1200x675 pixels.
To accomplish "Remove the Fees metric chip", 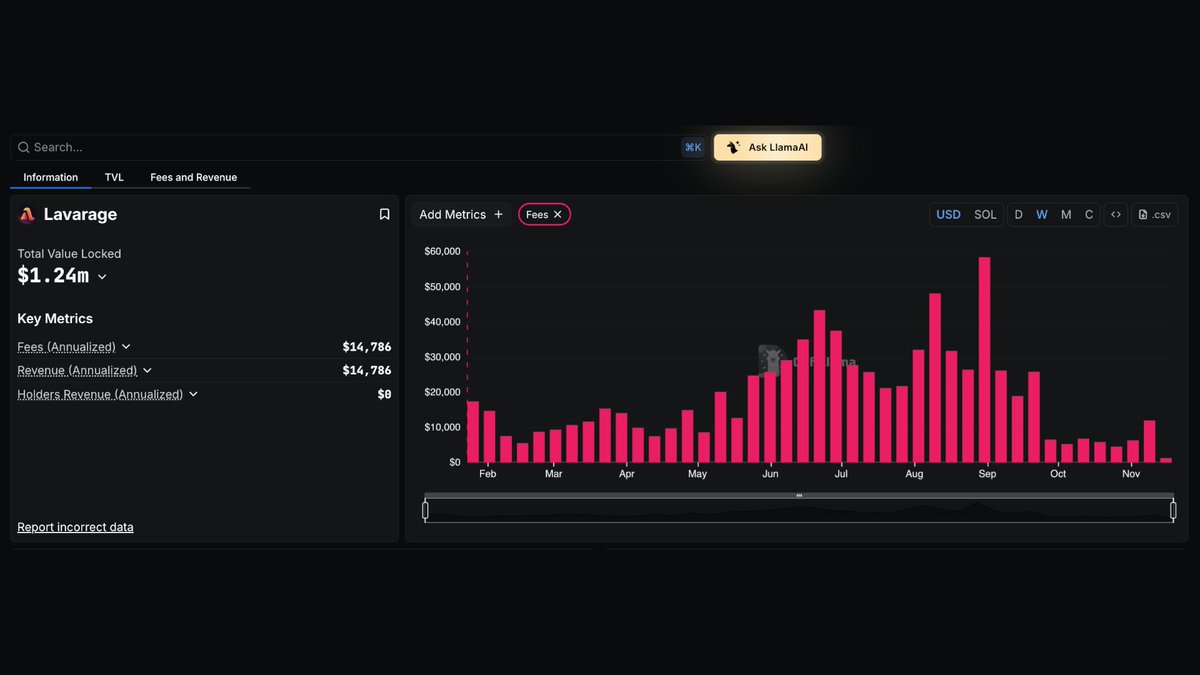I will click(x=558, y=214).
